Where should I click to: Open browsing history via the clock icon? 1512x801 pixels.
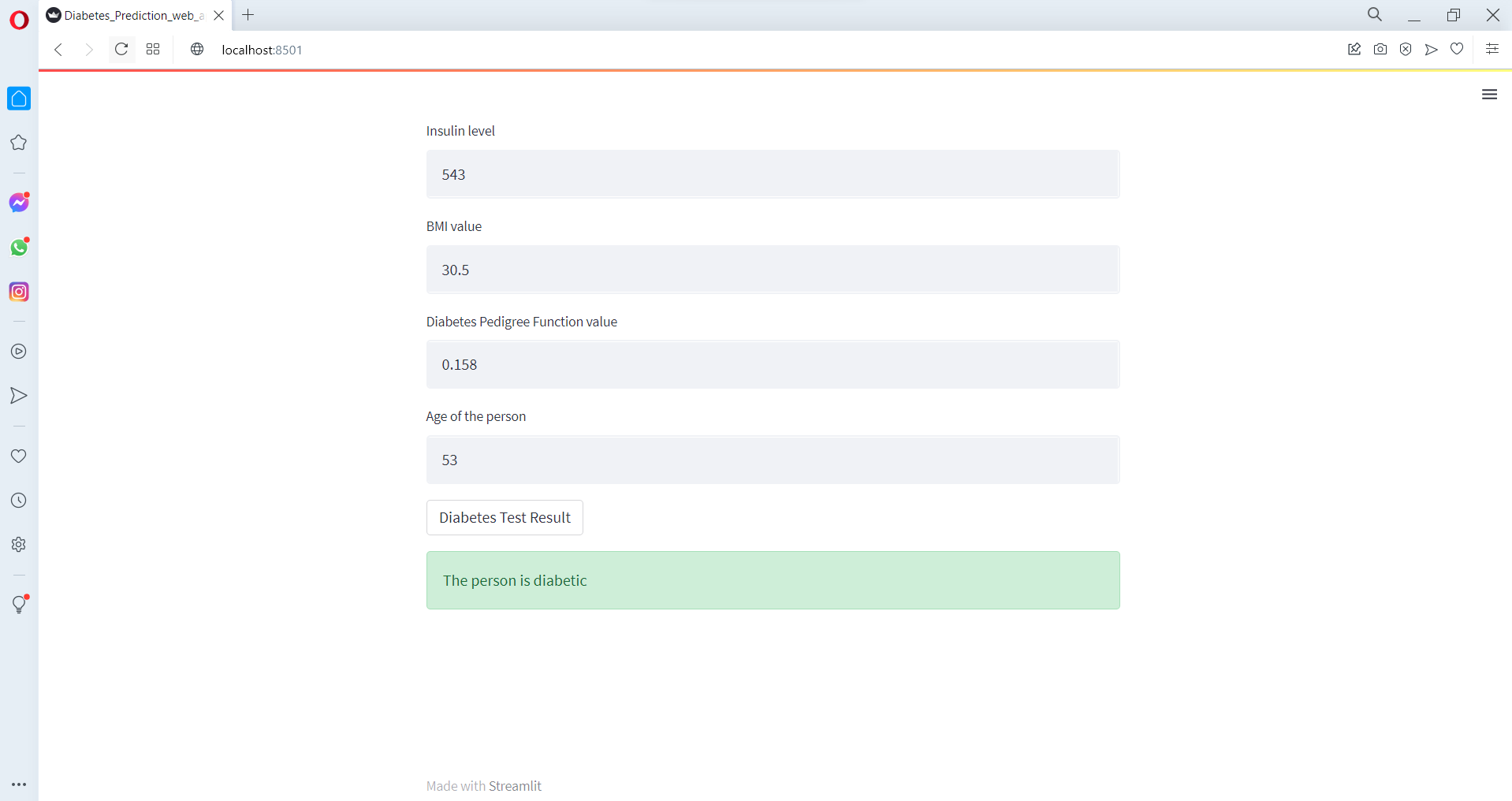18,499
